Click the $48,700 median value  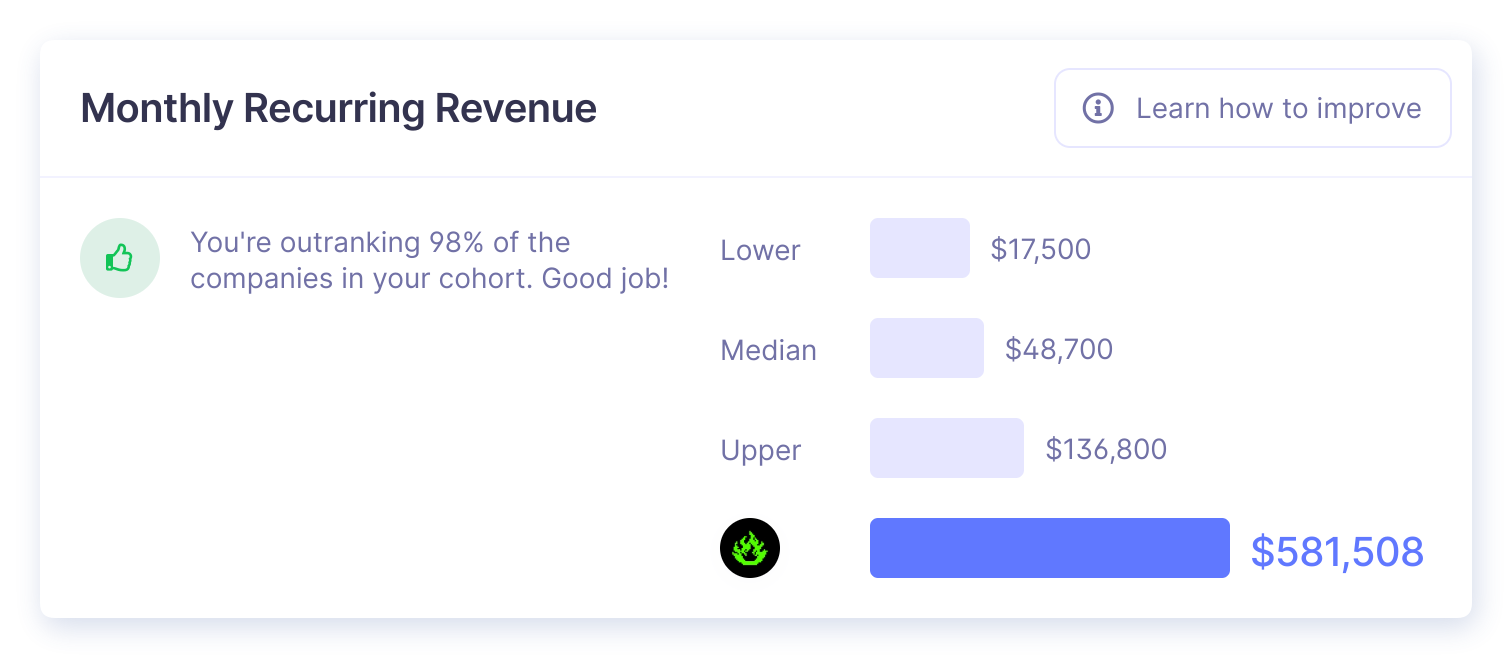click(x=1058, y=349)
